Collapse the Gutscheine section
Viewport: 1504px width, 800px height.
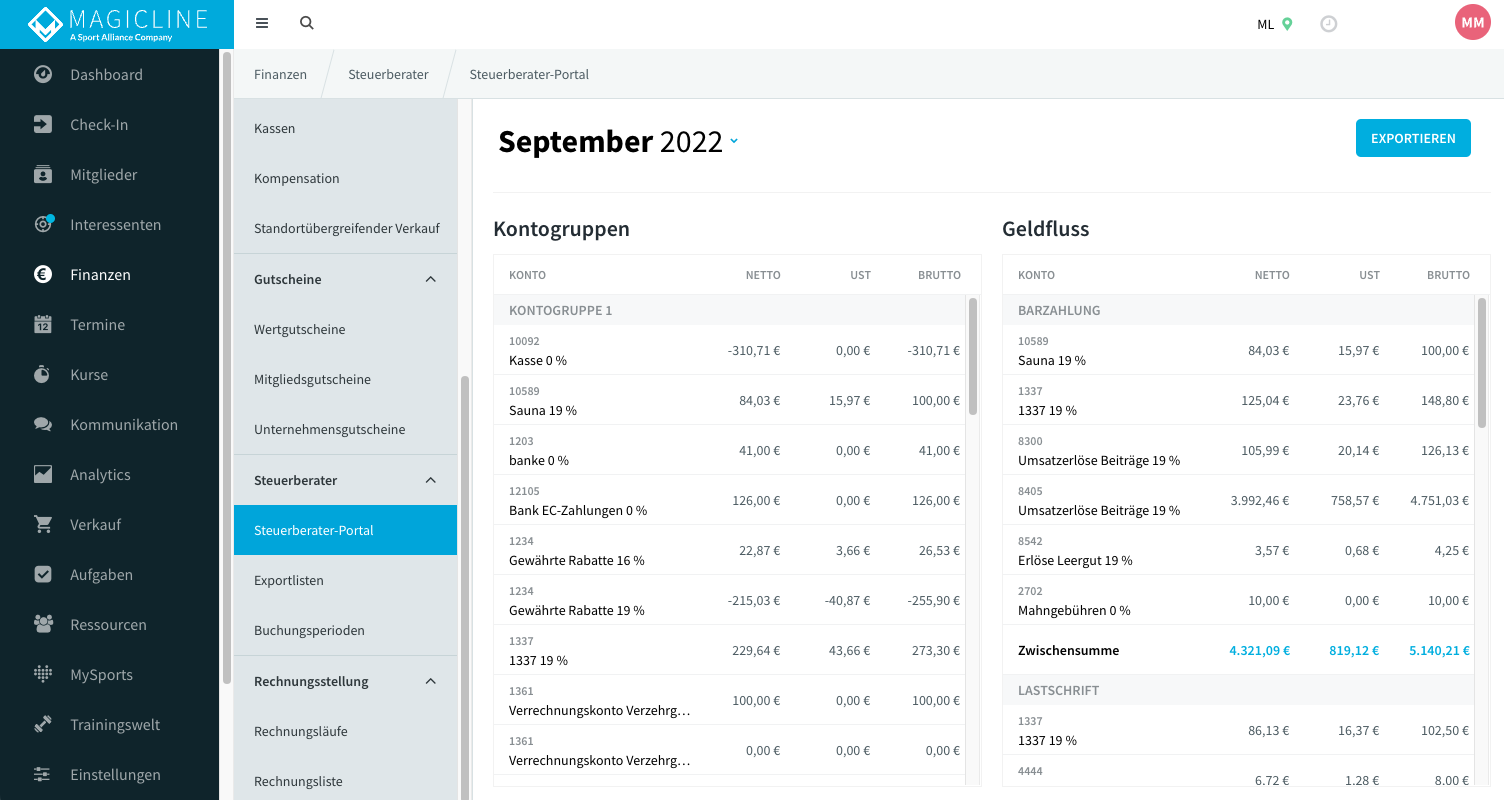431,279
